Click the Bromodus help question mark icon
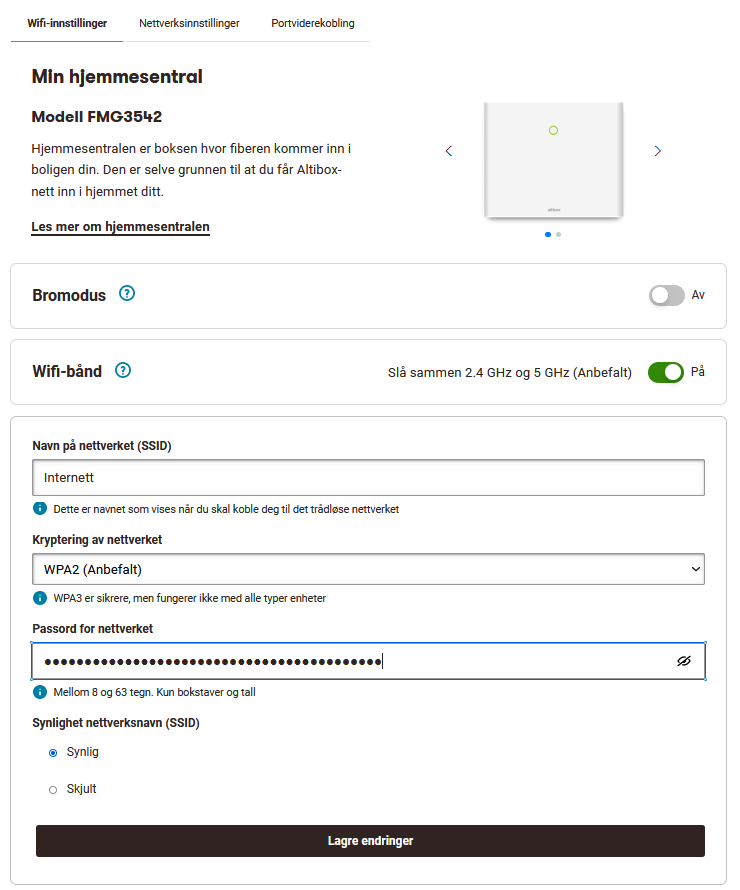Screen dimensions: 740x890 click(127, 294)
